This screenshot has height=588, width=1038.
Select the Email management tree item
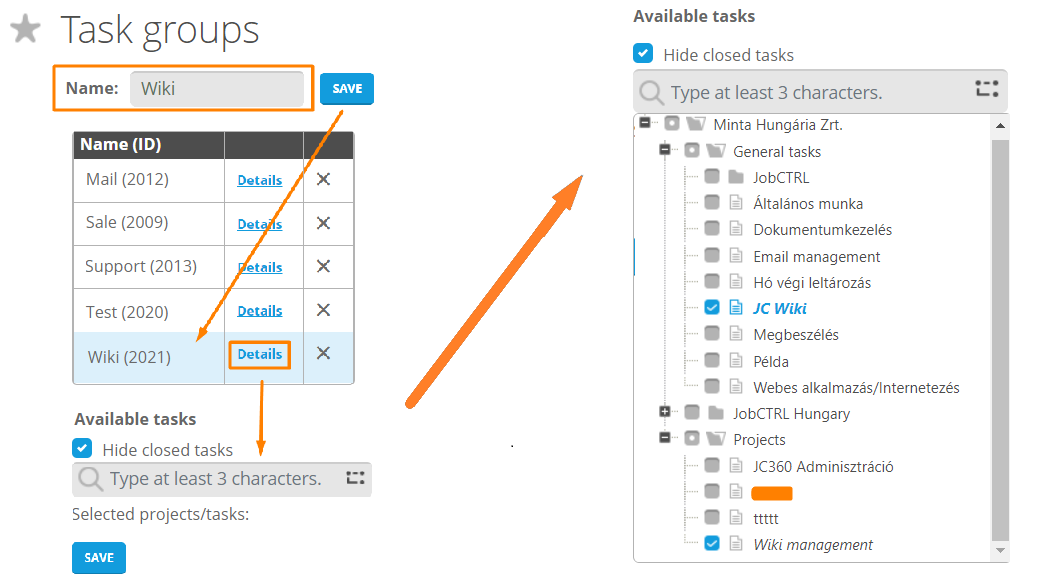point(816,257)
